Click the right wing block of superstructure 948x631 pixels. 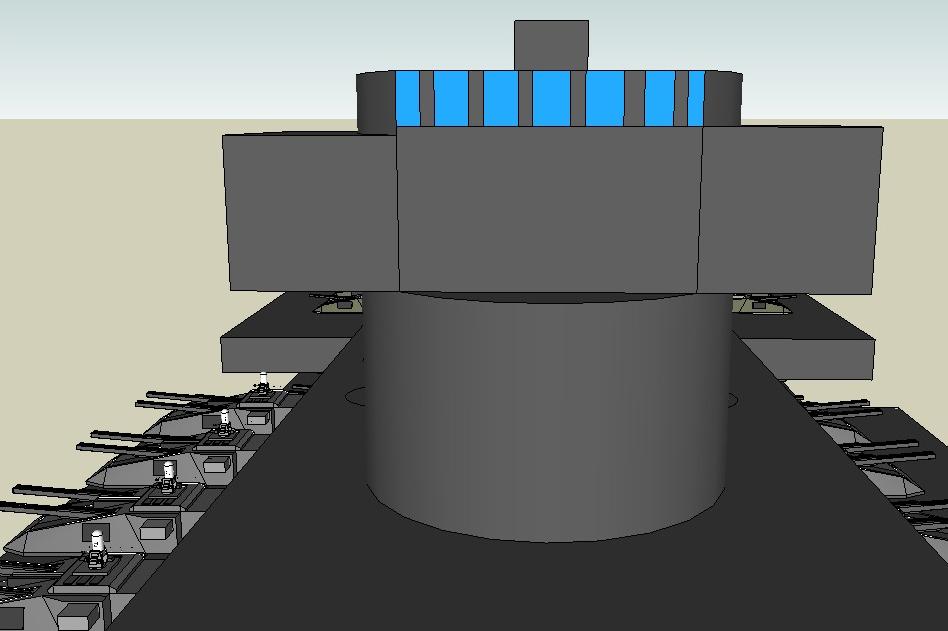click(792, 208)
